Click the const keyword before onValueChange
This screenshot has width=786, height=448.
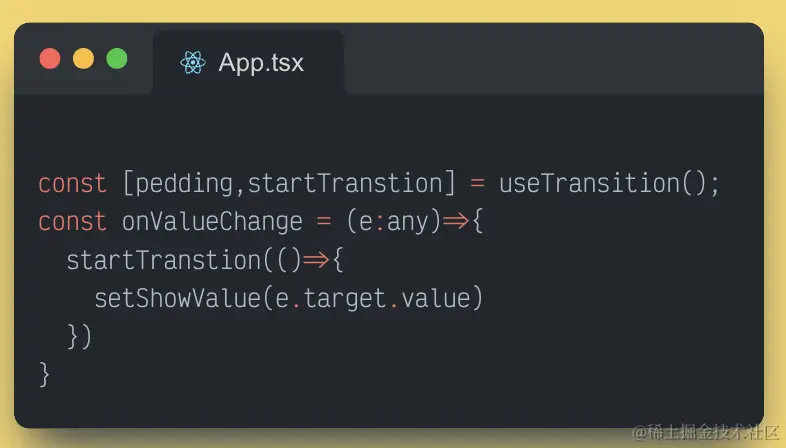[72, 222]
